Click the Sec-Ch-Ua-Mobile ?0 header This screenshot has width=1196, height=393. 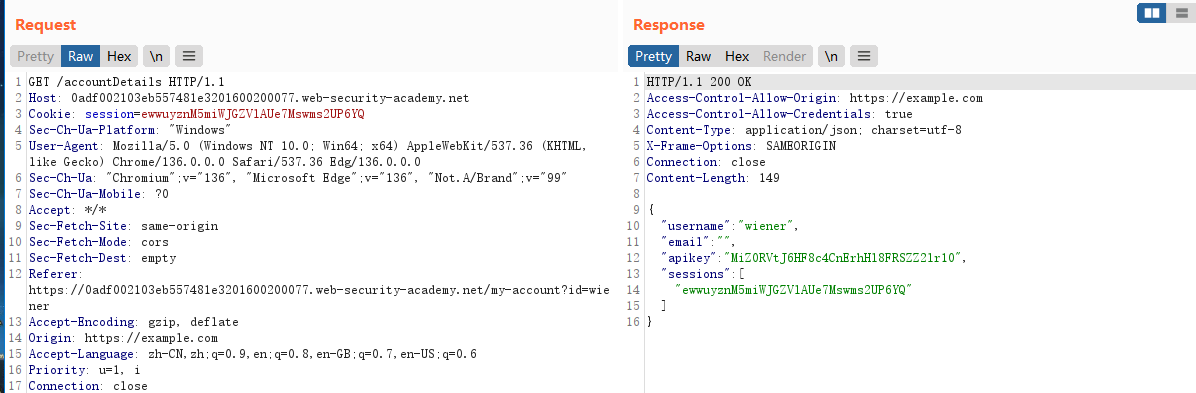click(x=98, y=194)
